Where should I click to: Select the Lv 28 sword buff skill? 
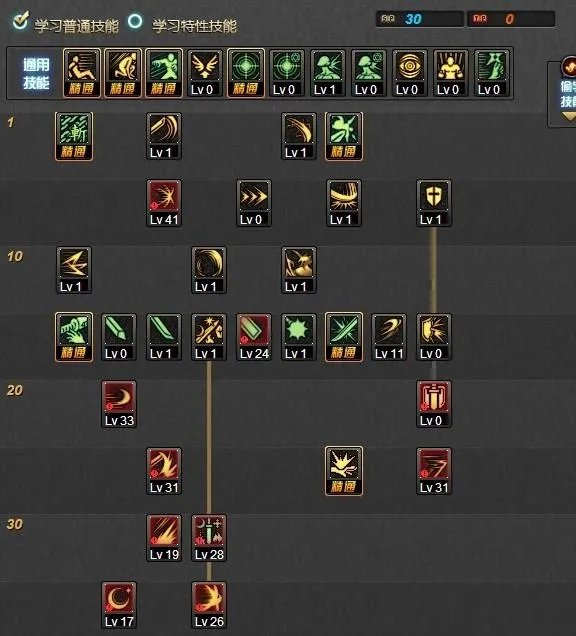[x=209, y=538]
